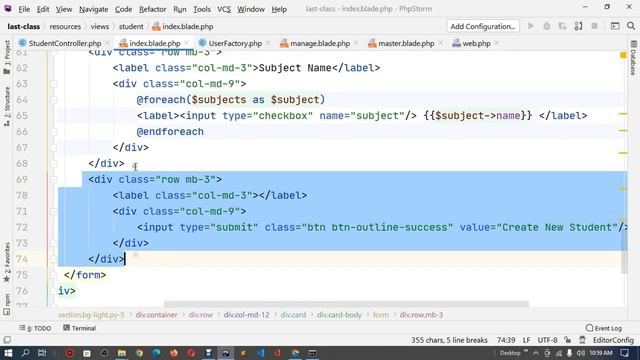Click the 74:39 line column indicator
Image resolution: width=640 pixels, height=360 pixels.
pyautogui.click(x=506, y=340)
